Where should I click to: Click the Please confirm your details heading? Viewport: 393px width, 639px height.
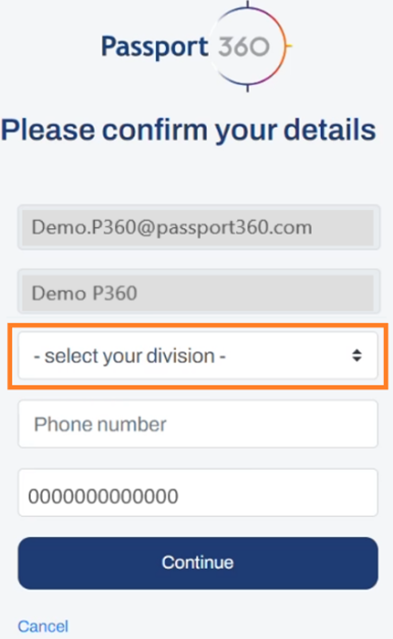click(x=188, y=130)
